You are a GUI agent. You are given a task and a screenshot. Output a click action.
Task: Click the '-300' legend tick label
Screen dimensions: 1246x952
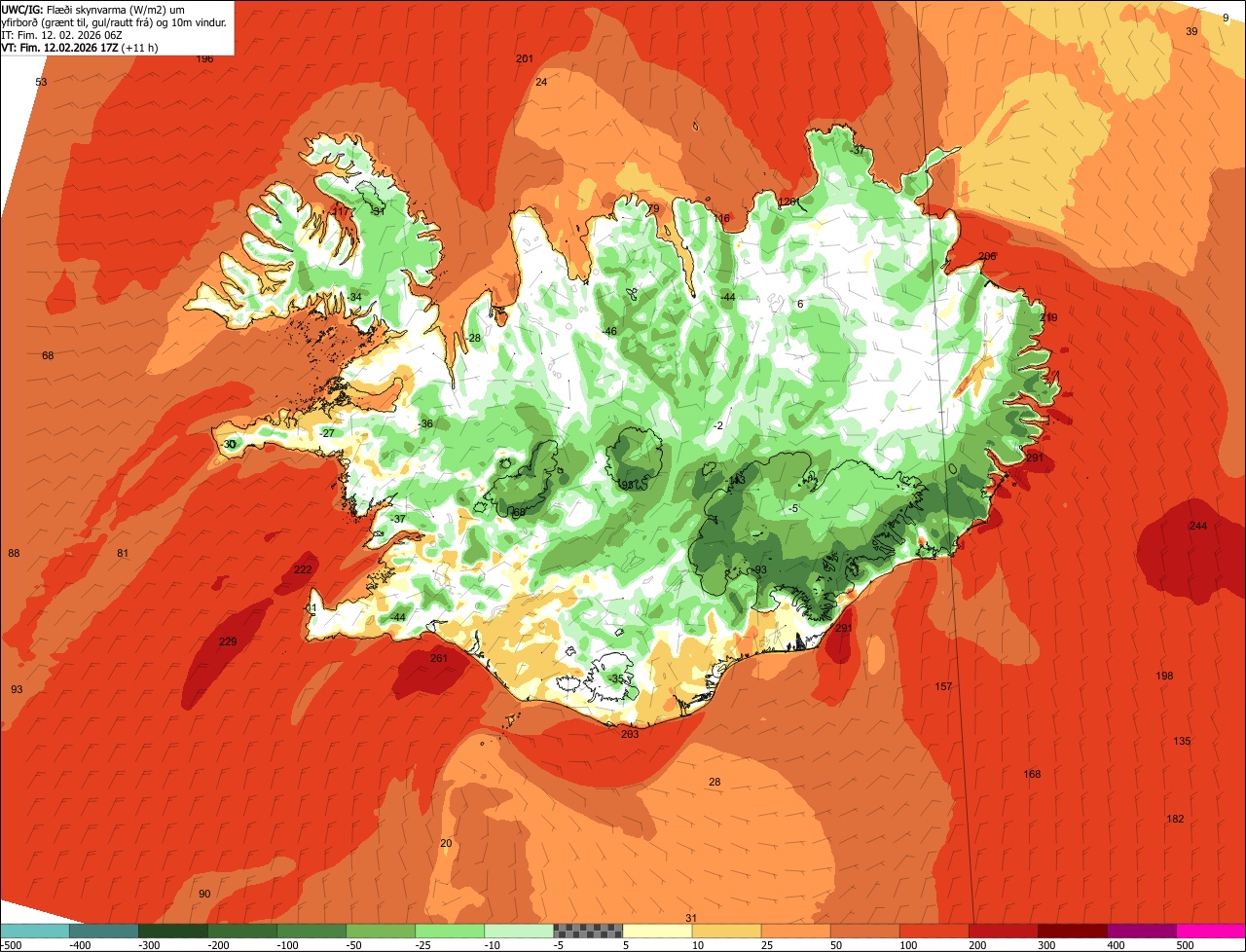(149, 944)
